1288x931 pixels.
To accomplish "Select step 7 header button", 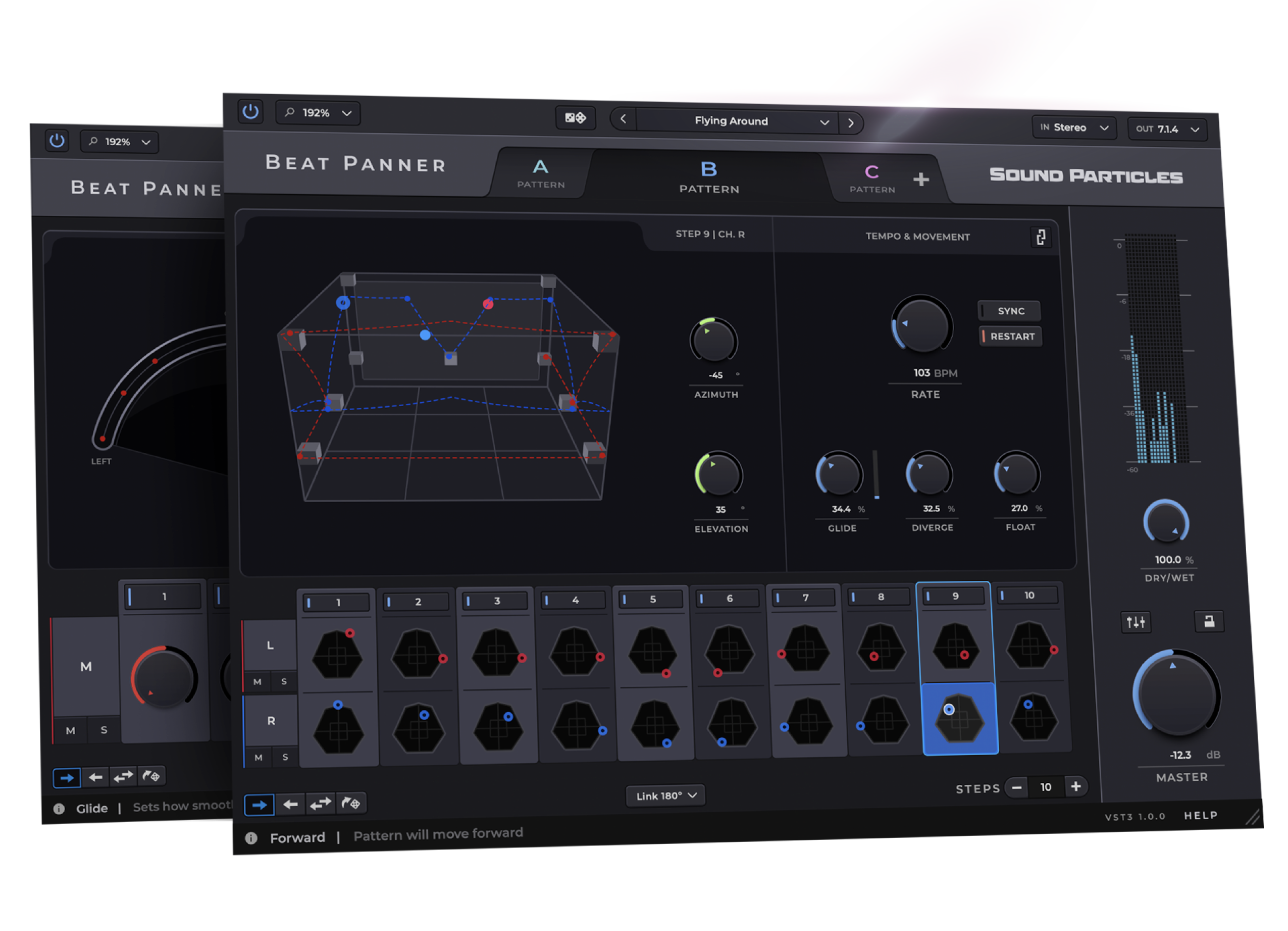I will [x=806, y=597].
